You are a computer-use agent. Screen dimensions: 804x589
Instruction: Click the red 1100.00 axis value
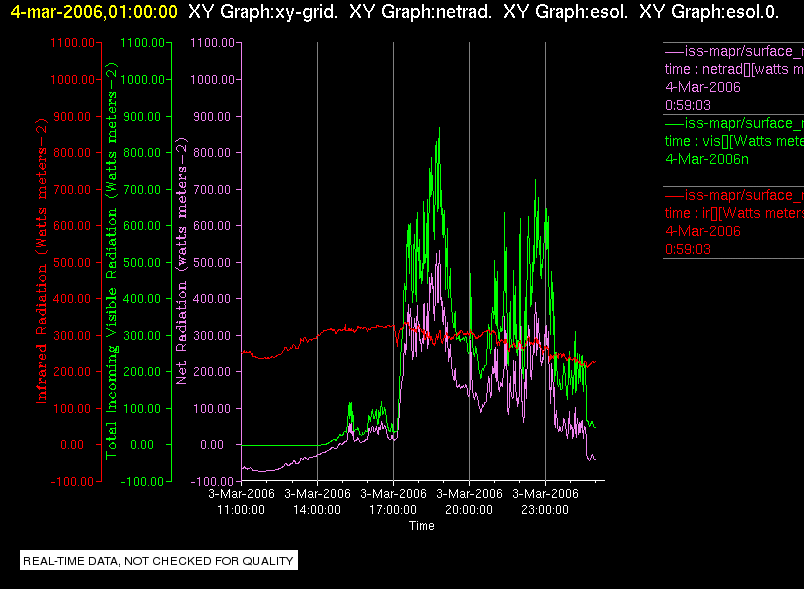tap(72, 43)
